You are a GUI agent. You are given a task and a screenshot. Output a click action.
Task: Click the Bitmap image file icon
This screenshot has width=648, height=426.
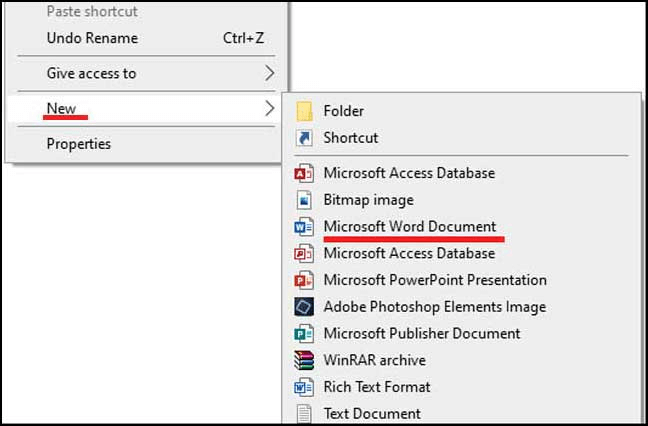coord(304,200)
